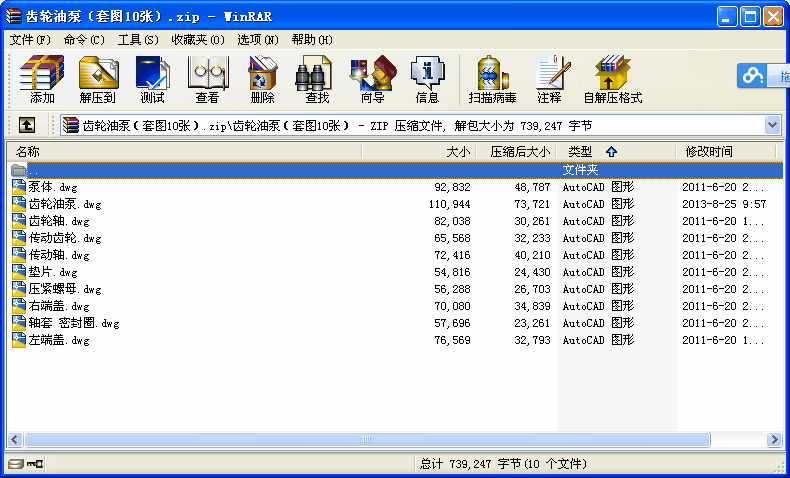This screenshot has height=478, width=790.
Task: Select the 右端盖.dwg file icon
Action: pos(19,306)
